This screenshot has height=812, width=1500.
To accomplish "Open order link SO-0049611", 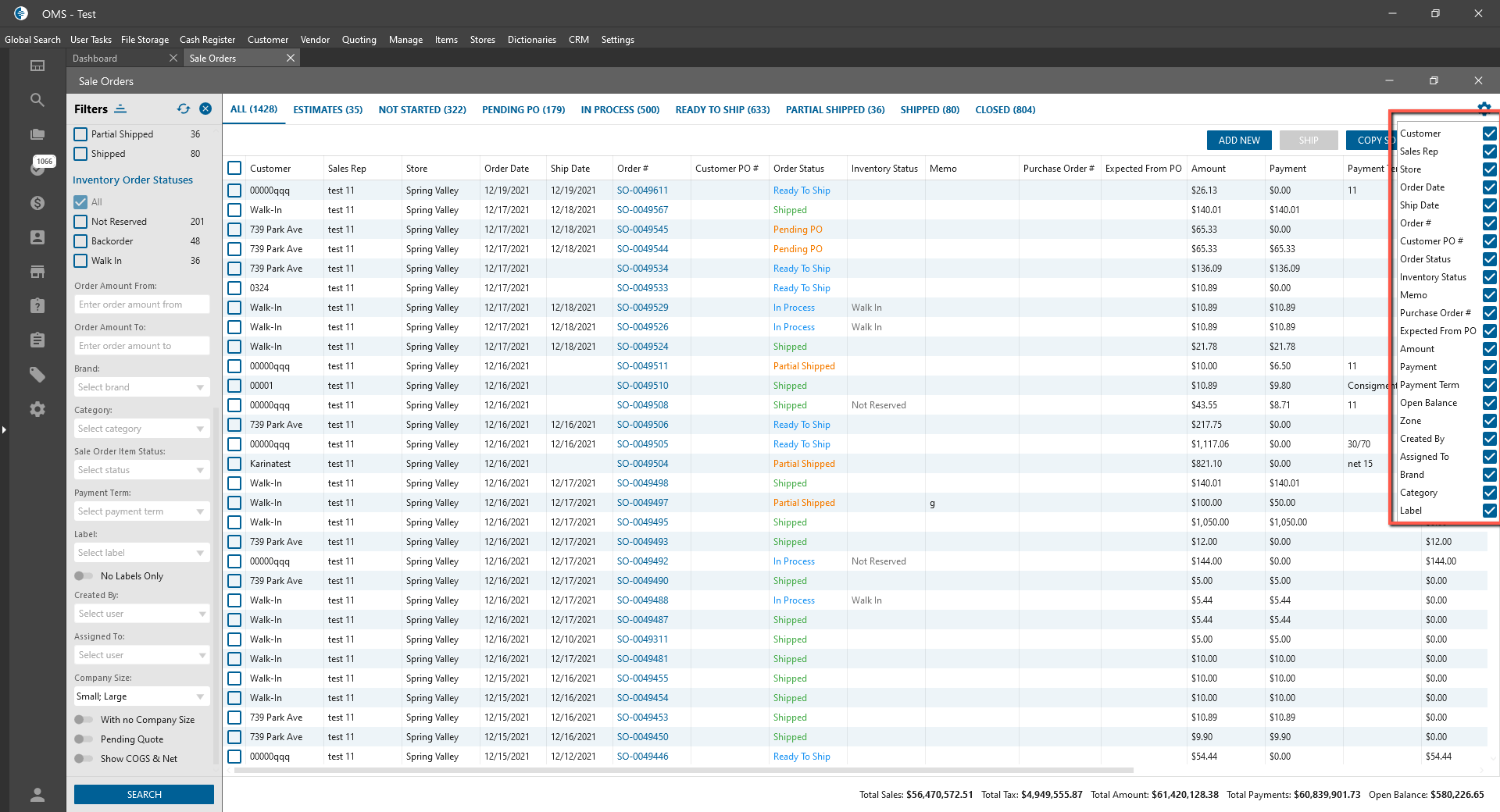I will [642, 191].
